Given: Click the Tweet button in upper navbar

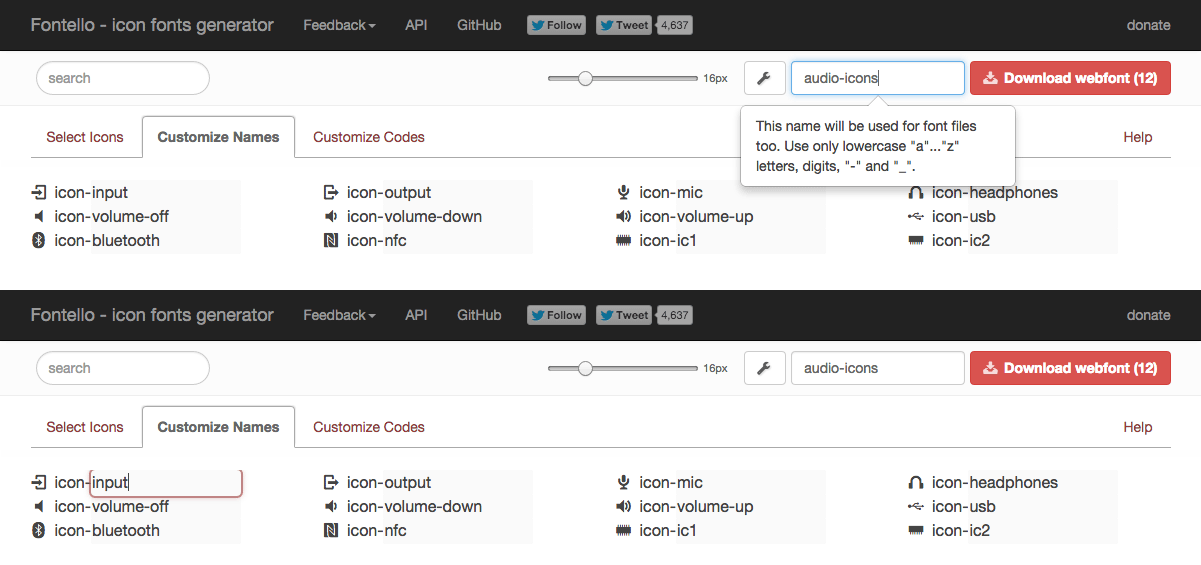Looking at the screenshot, I should pos(624,25).
